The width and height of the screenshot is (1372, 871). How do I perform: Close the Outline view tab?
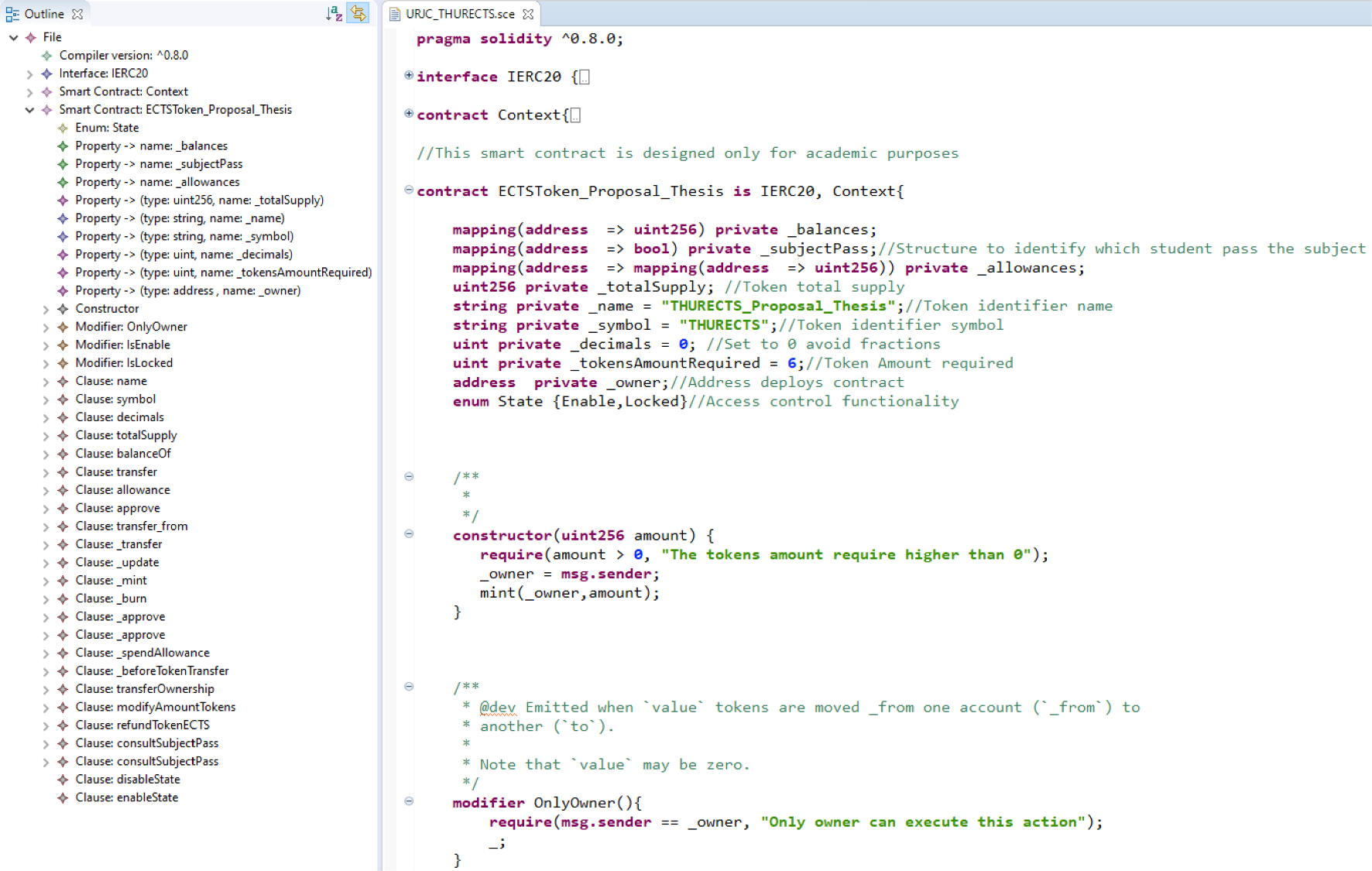coord(77,14)
